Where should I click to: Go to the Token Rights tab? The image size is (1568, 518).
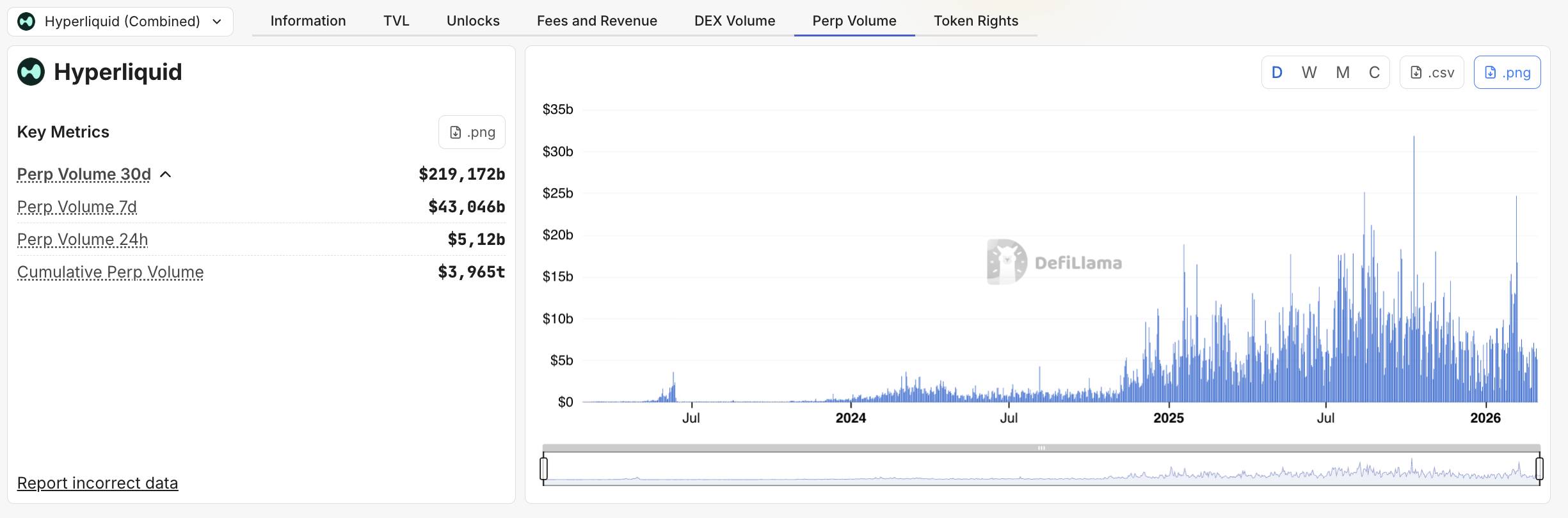[975, 21]
